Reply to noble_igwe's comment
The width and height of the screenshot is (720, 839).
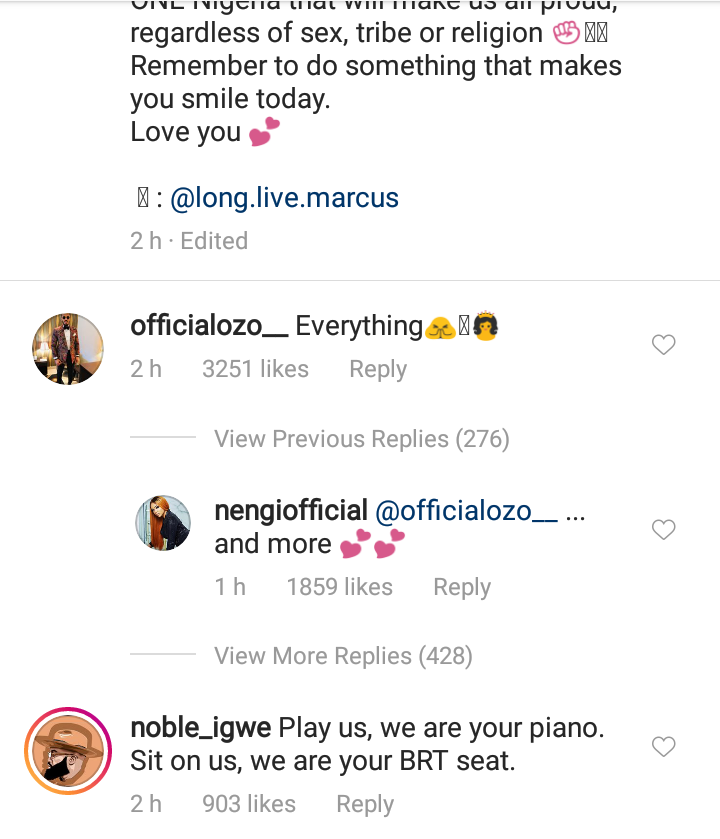coord(364,803)
